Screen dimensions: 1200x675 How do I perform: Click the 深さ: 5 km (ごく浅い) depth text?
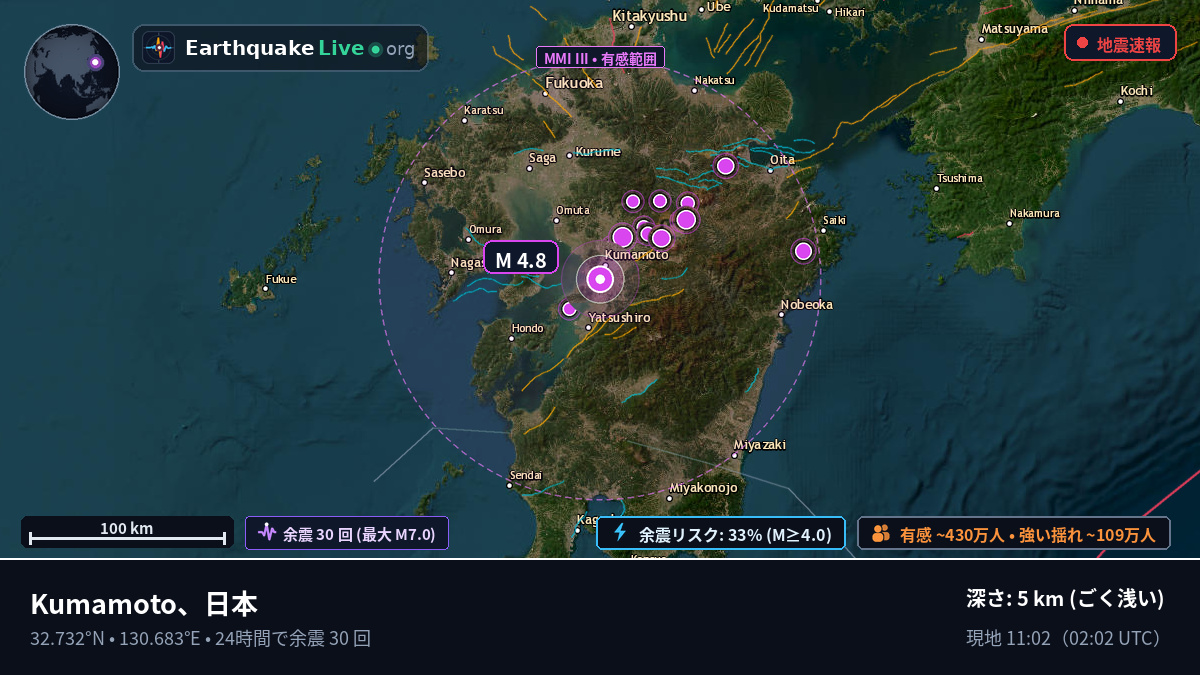pos(1065,599)
